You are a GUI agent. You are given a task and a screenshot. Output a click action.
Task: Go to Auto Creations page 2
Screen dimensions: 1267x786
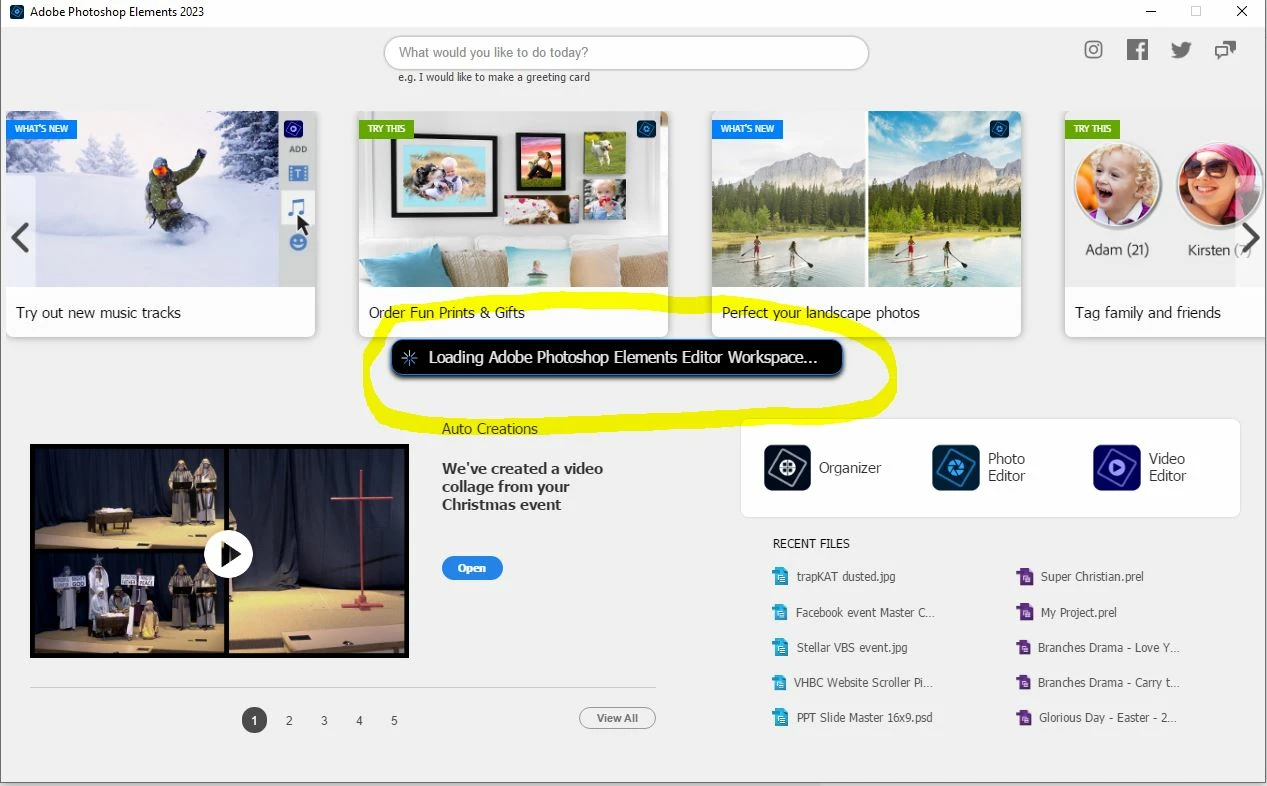(x=289, y=720)
